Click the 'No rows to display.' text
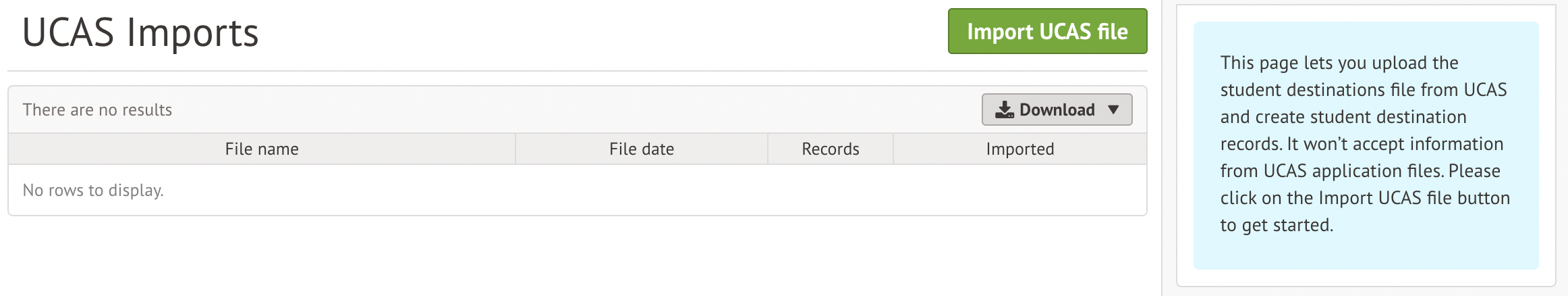The height and width of the screenshot is (296, 1568). point(93,191)
